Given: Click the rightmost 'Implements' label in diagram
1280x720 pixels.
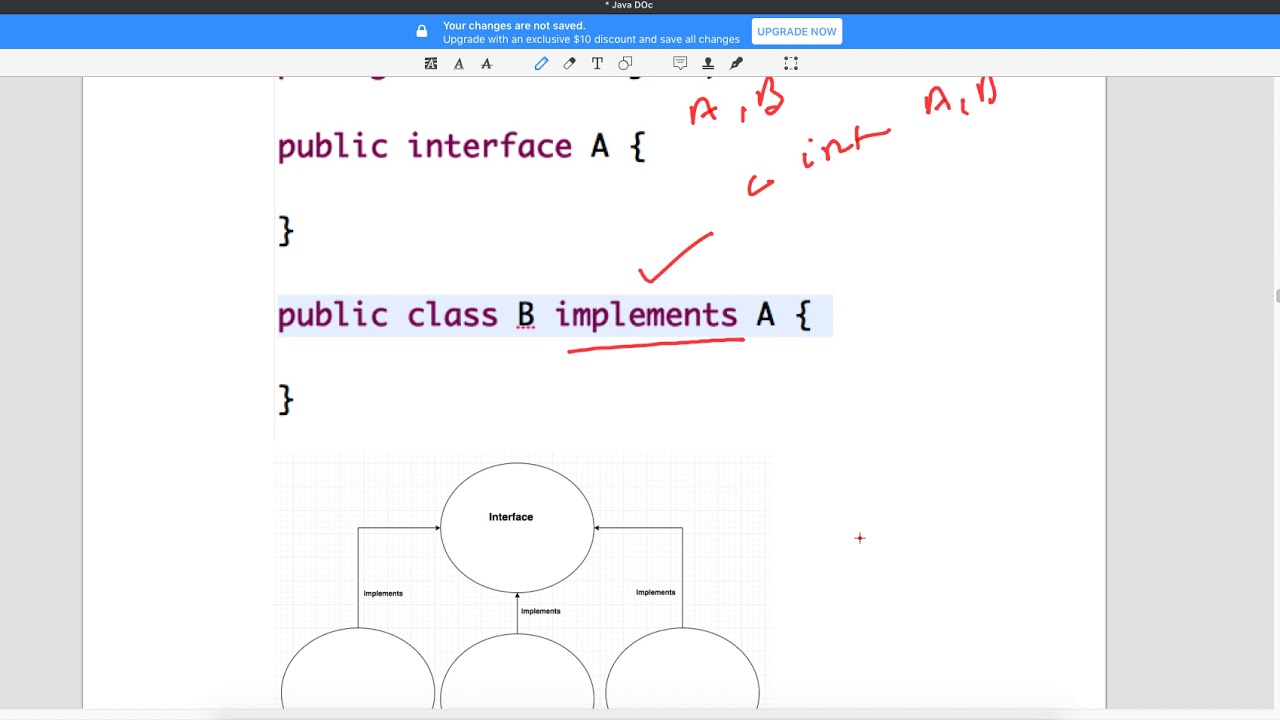Looking at the screenshot, I should pos(656,592).
